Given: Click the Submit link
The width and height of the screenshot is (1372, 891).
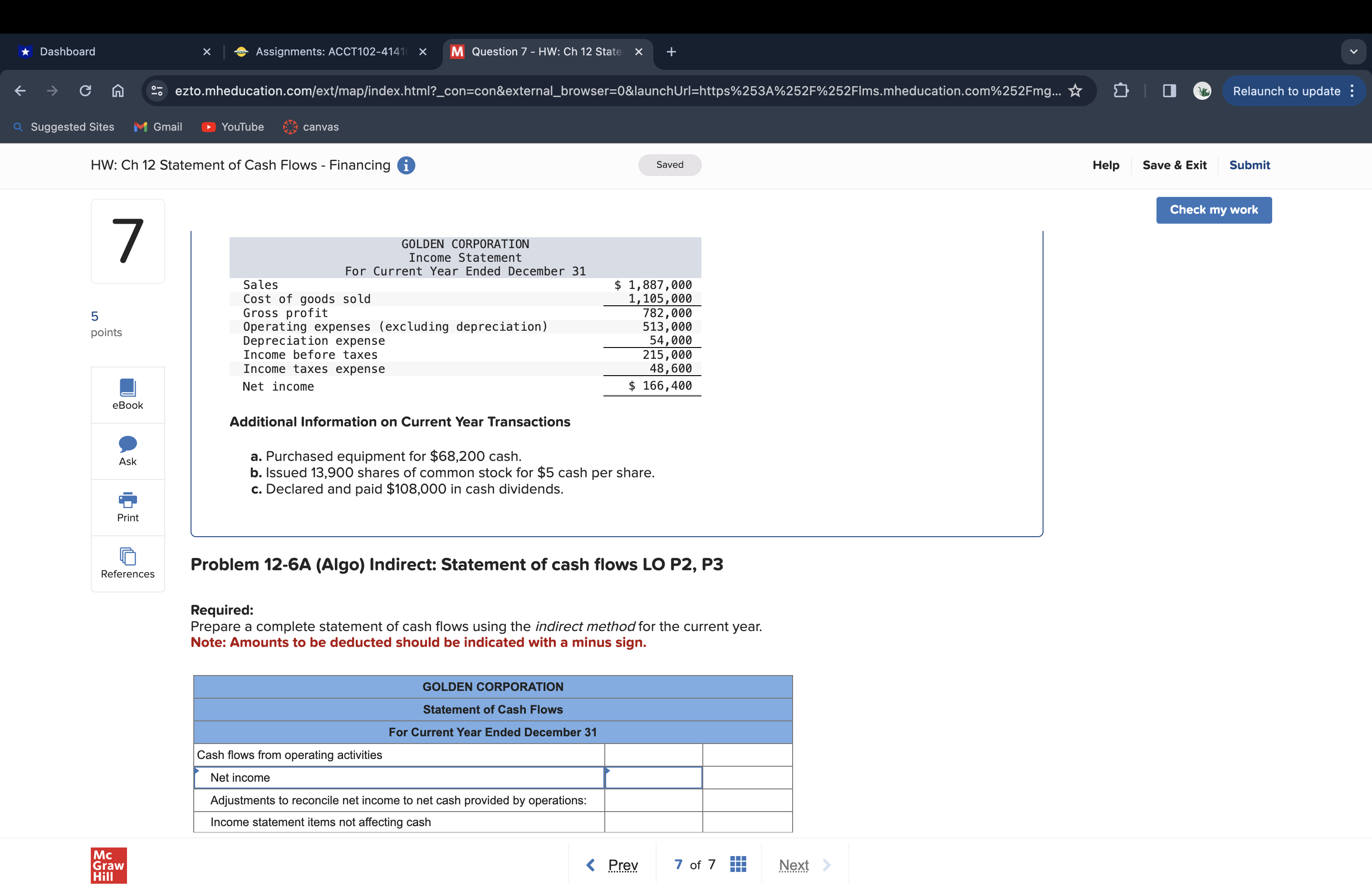Looking at the screenshot, I should coord(1249,166).
